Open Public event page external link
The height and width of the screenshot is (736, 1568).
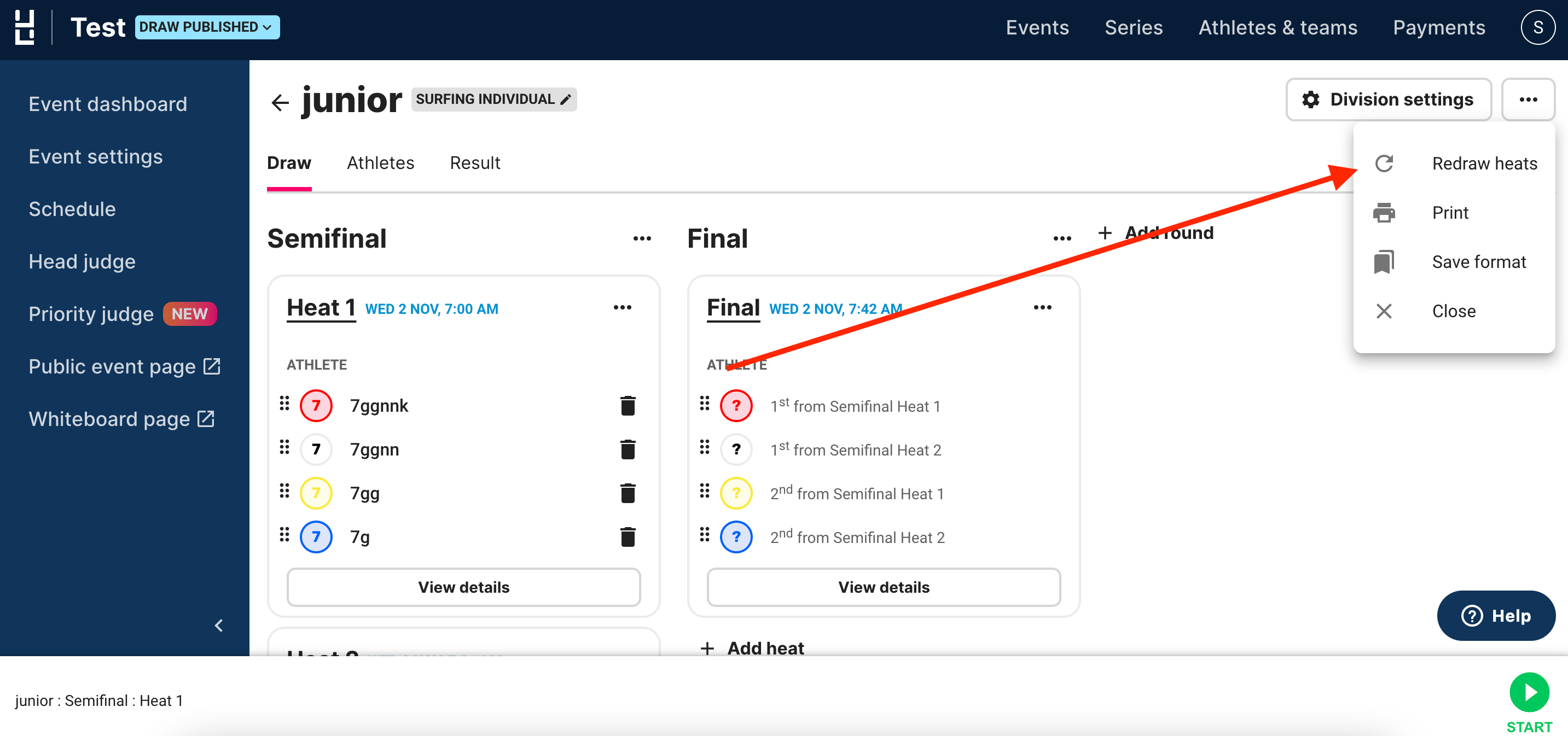[124, 366]
